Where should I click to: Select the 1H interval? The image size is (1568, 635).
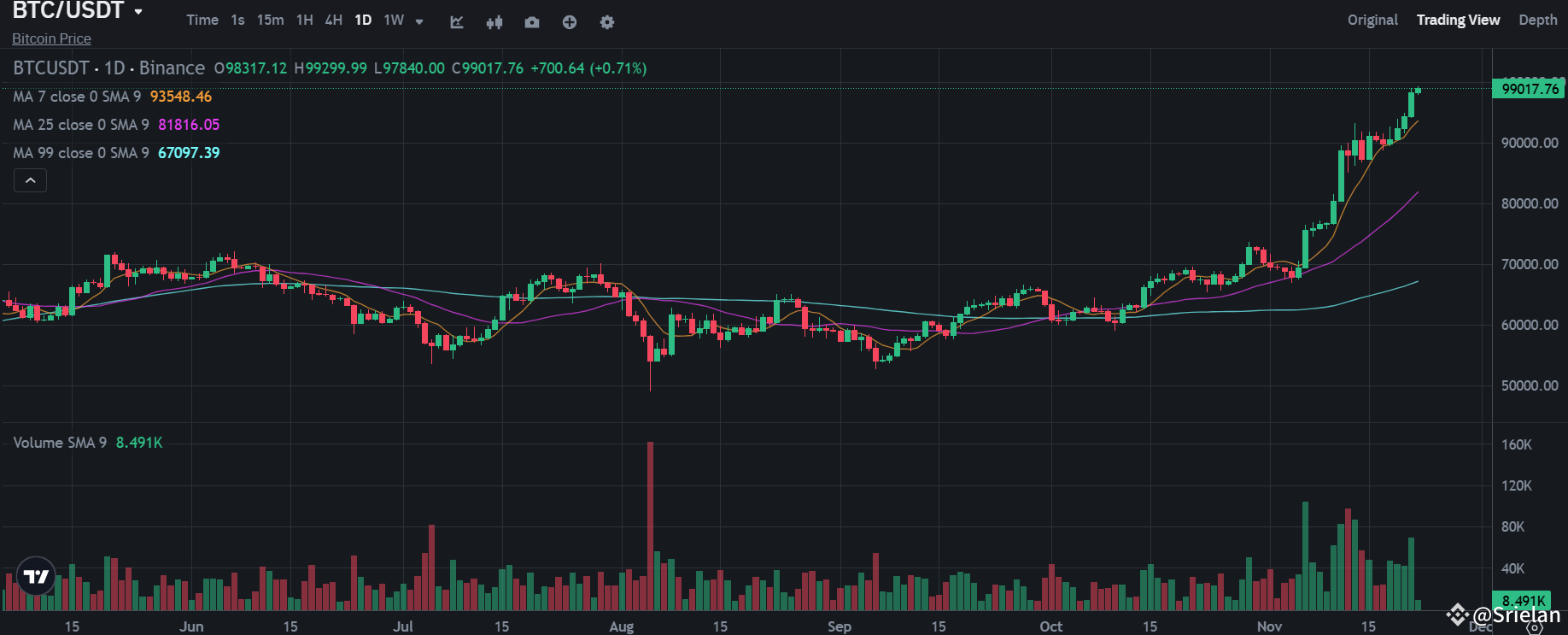coord(304,20)
